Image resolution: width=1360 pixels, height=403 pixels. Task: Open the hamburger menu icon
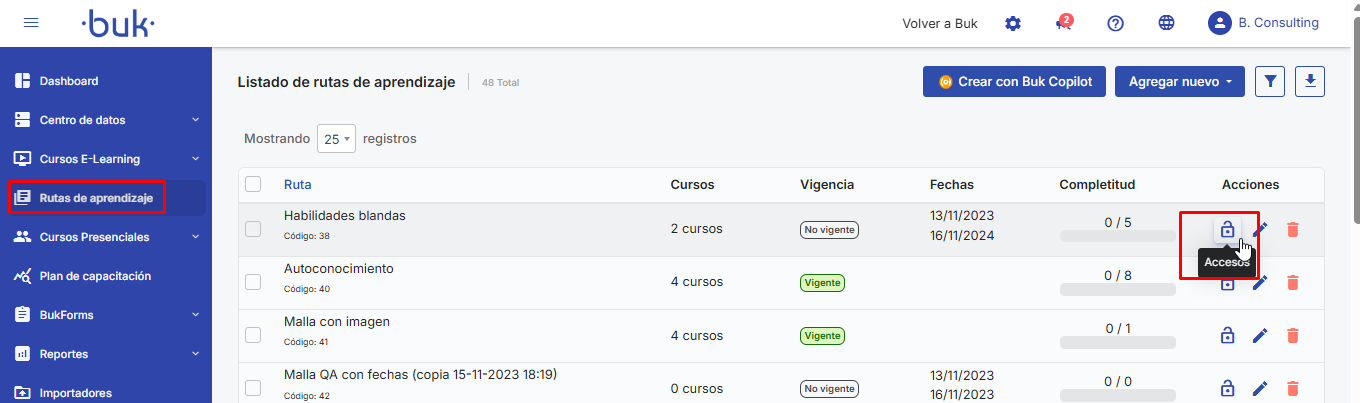(x=31, y=23)
